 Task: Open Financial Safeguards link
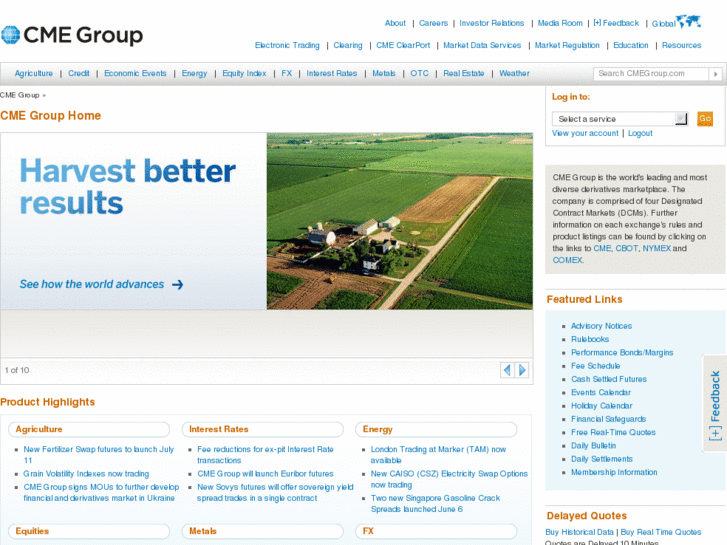coord(608,419)
